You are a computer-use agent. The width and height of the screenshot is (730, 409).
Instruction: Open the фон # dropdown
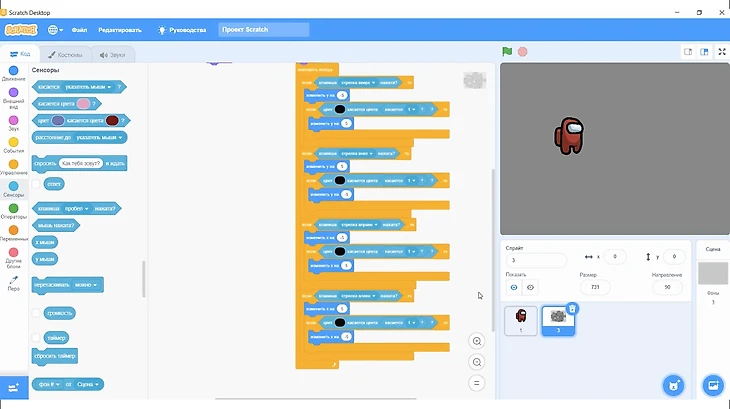tap(49, 384)
